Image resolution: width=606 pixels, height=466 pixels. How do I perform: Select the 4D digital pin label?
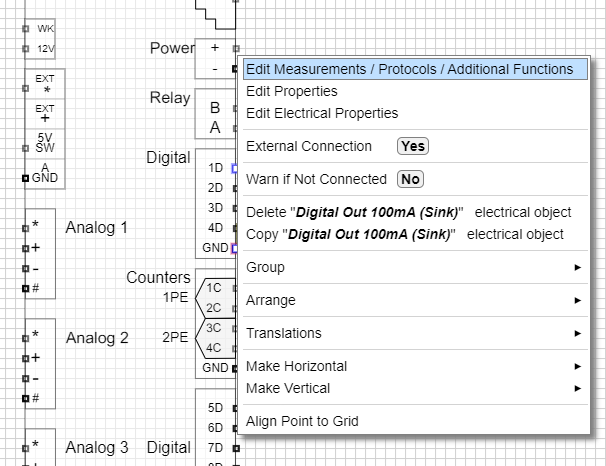[x=215, y=228]
